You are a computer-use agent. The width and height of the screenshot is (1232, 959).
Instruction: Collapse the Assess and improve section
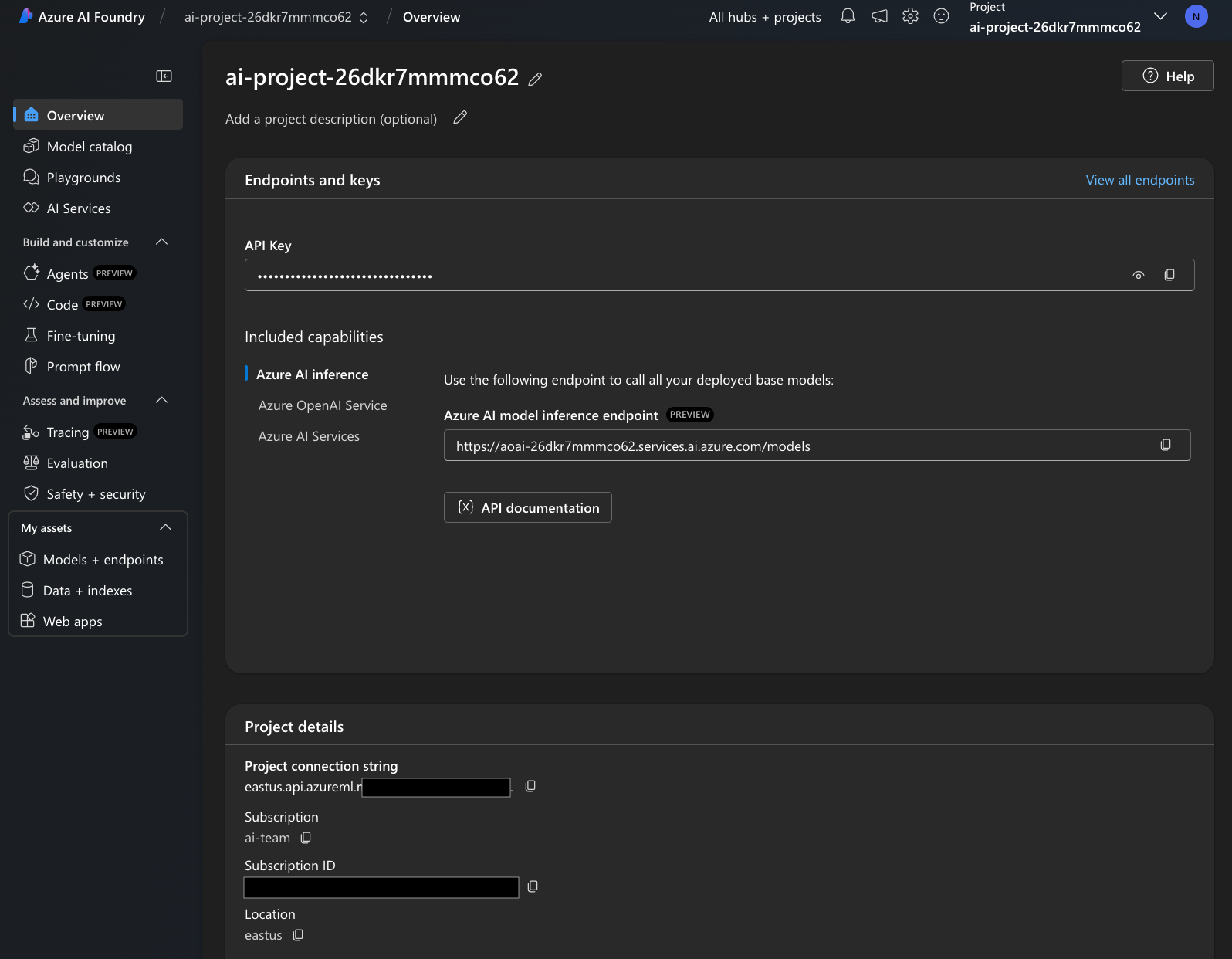pos(162,400)
